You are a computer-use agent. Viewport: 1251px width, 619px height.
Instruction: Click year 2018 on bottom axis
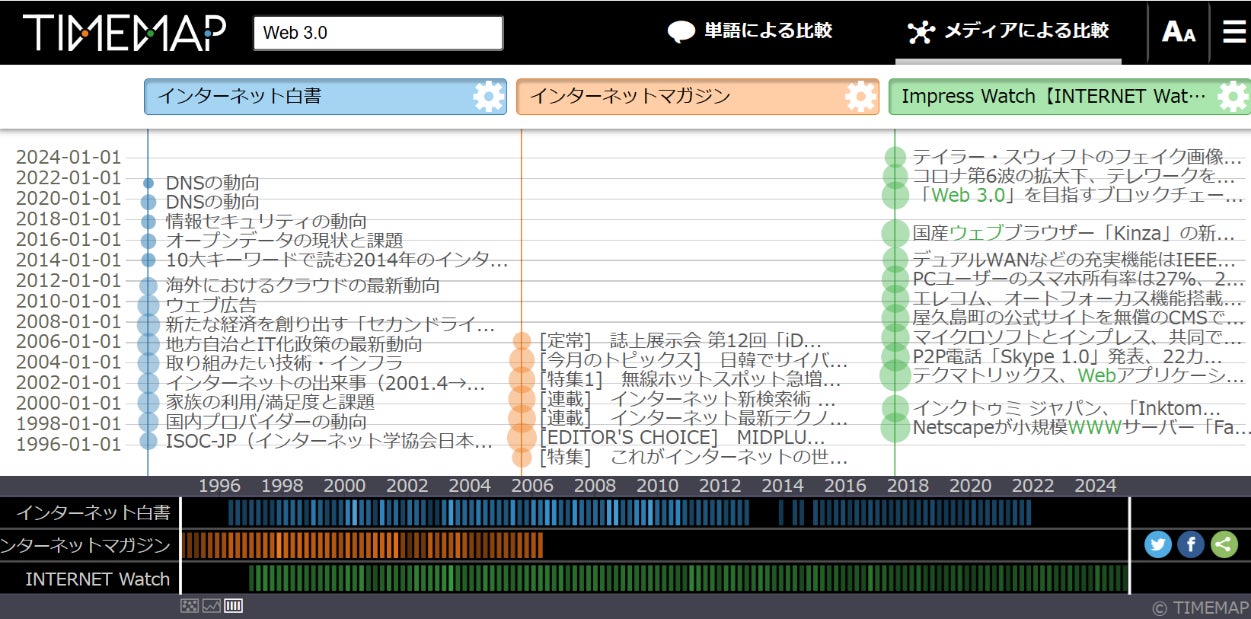click(908, 486)
